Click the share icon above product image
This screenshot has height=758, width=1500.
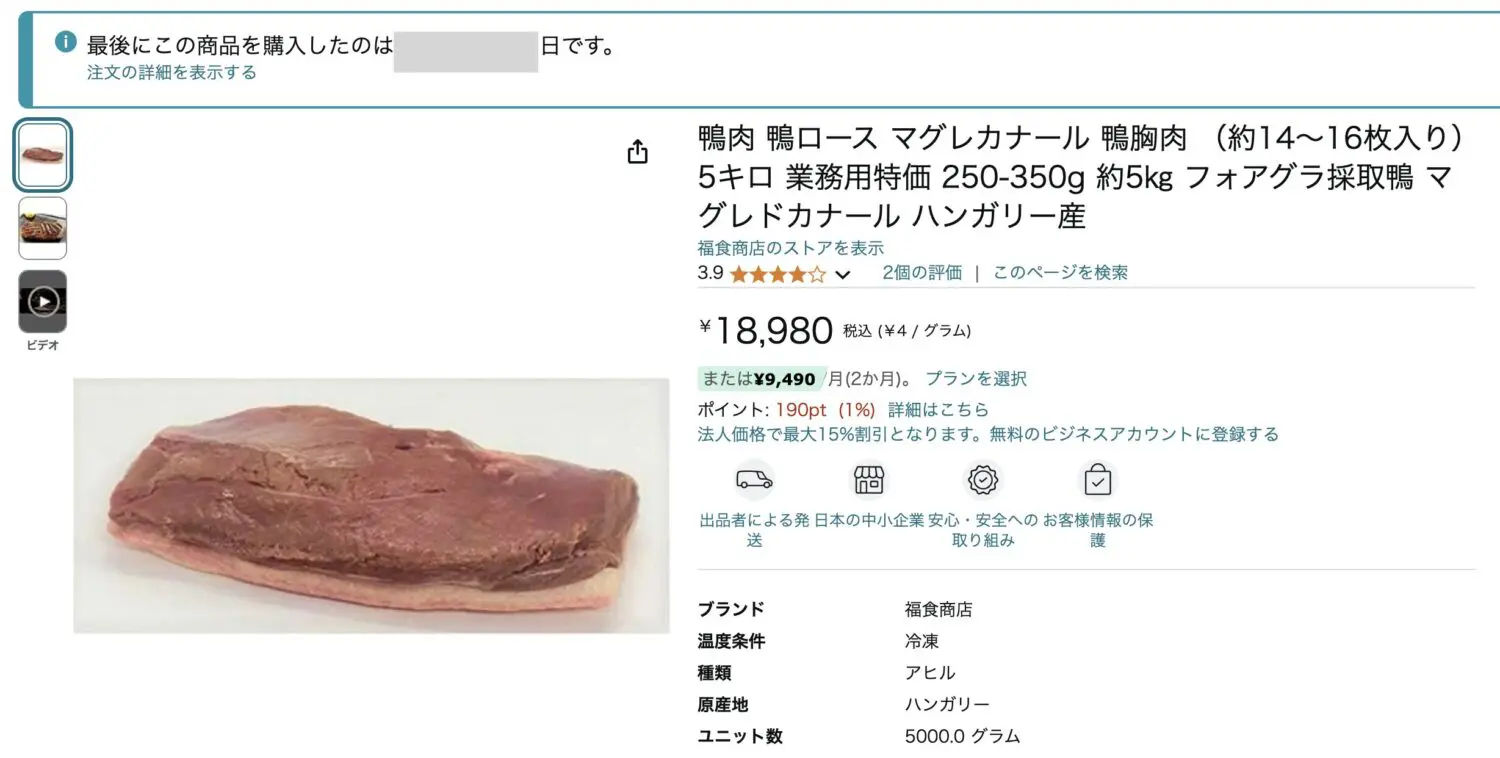pos(637,152)
